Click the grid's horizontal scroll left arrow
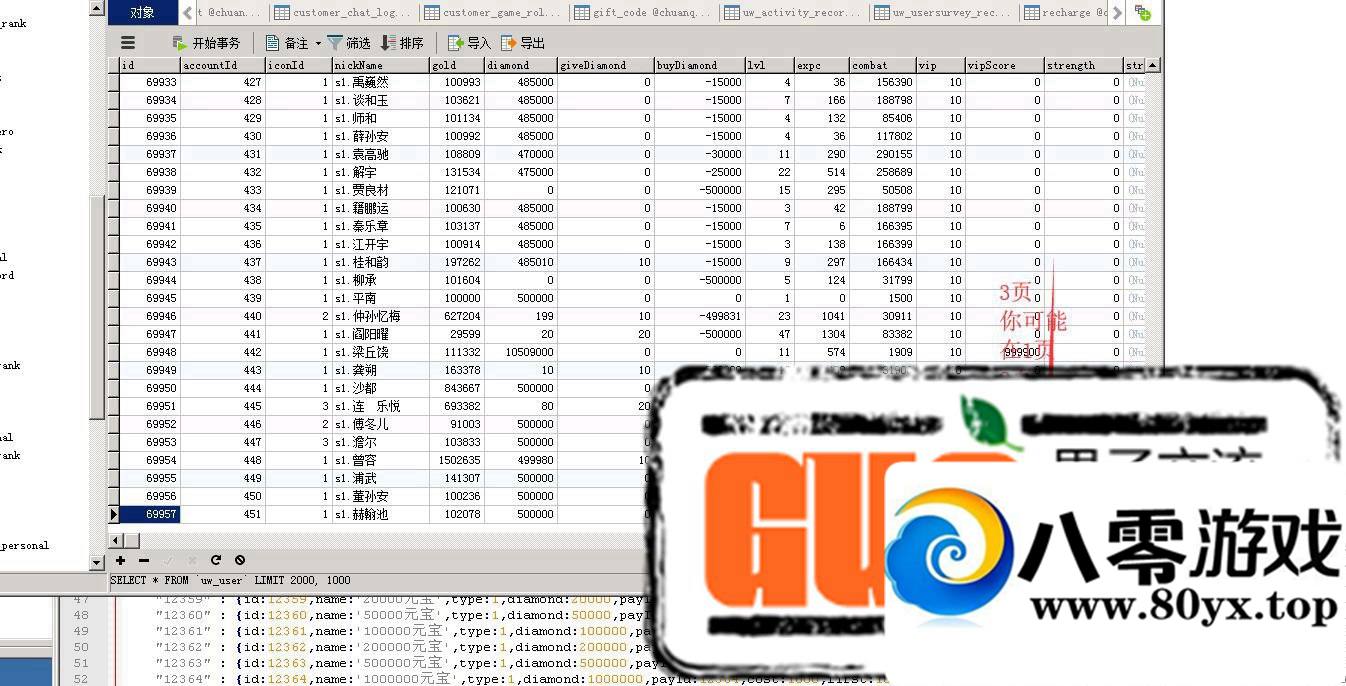This screenshot has height=686, width=1346. pyautogui.click(x=115, y=540)
